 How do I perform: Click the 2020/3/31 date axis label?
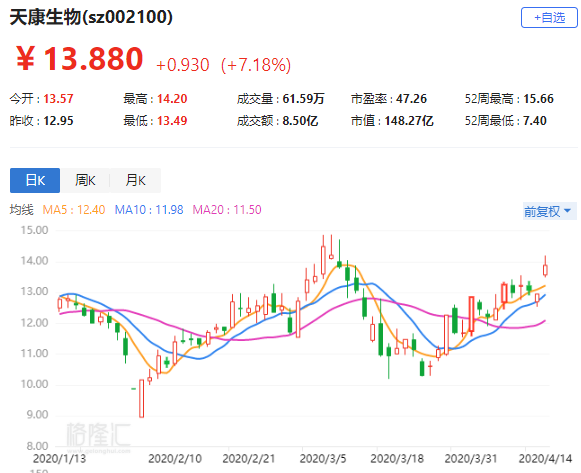tap(471, 459)
